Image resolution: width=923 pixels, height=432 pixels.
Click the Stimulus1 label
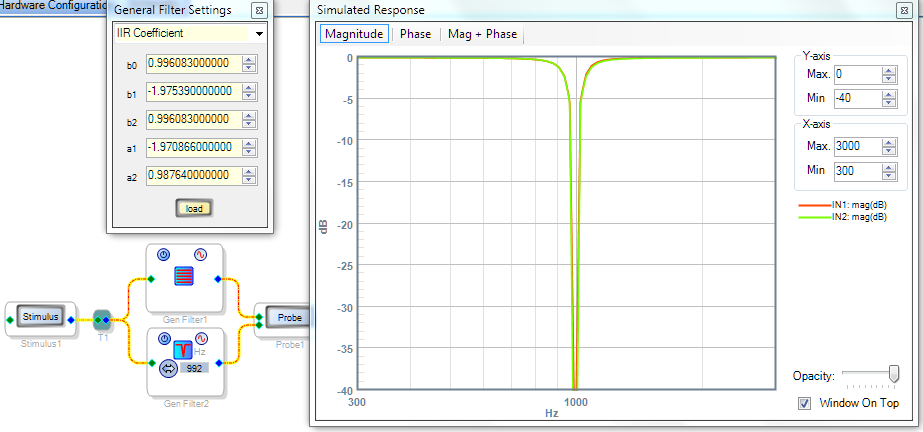(x=41, y=344)
